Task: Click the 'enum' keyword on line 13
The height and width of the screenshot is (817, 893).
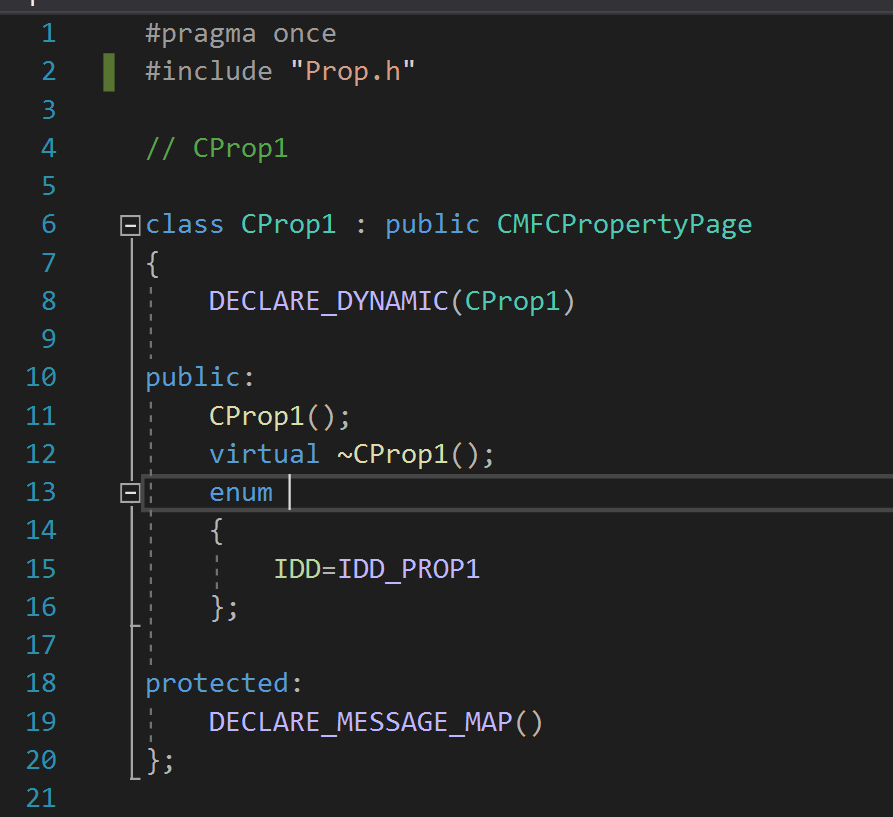Action: pos(241,492)
